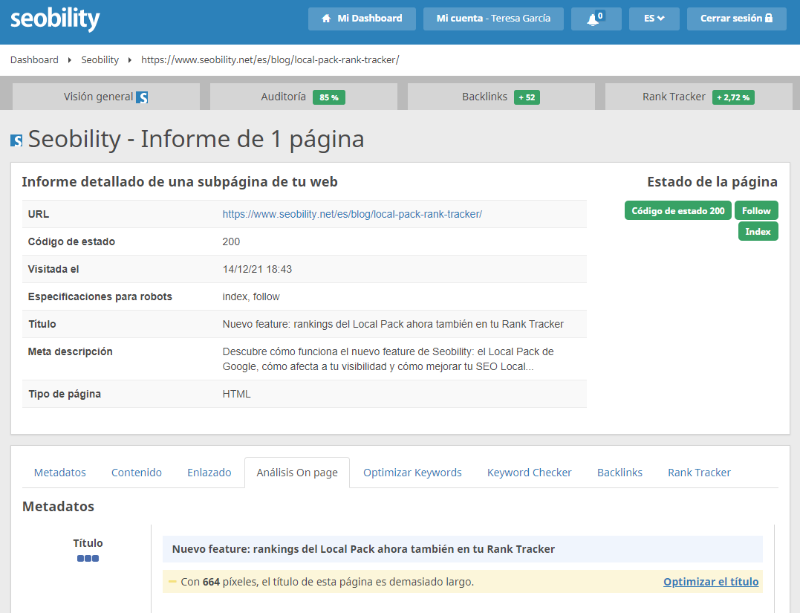Switch to Auditoría tab
The height and width of the screenshot is (613, 800).
click(x=303, y=96)
